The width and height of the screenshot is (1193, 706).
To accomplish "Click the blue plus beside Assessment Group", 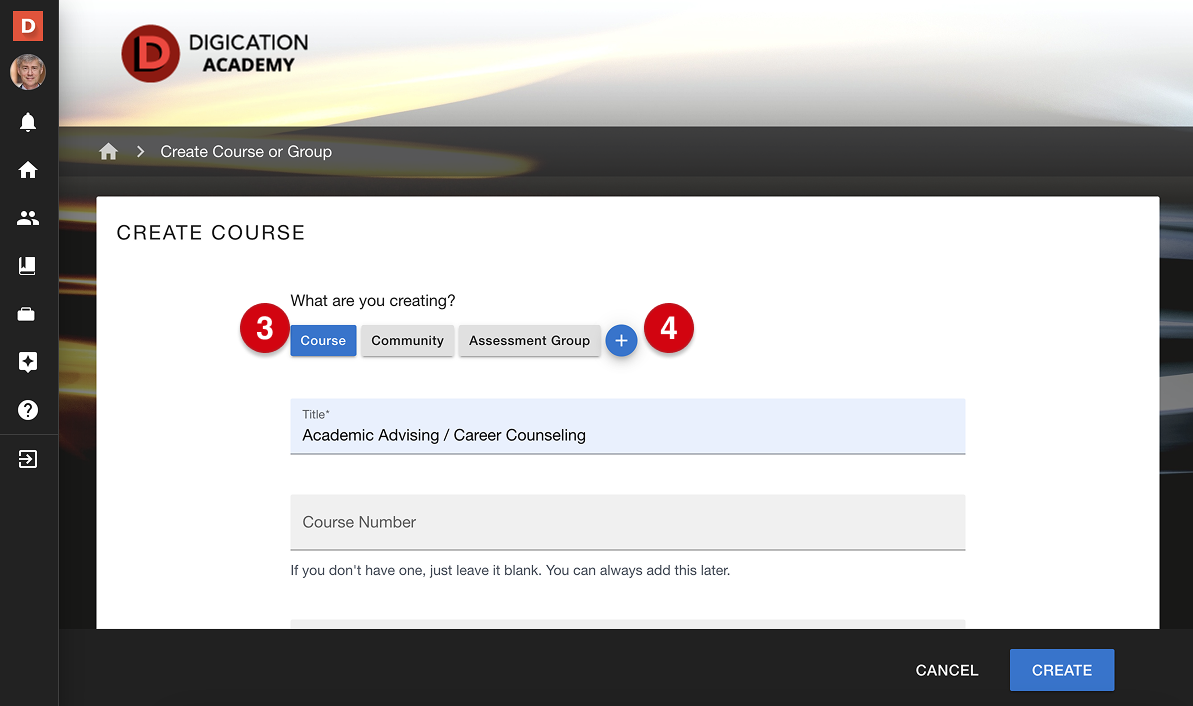I will click(621, 340).
